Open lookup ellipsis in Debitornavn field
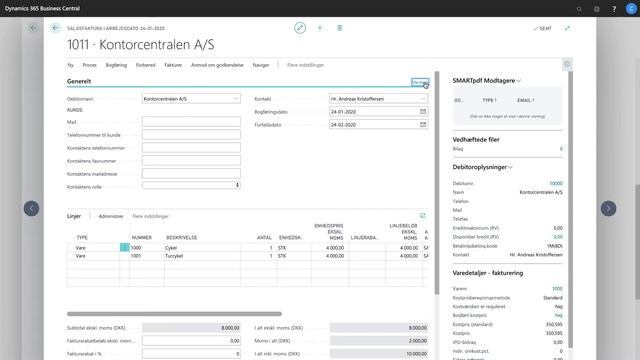640x360 pixels. 236,99
